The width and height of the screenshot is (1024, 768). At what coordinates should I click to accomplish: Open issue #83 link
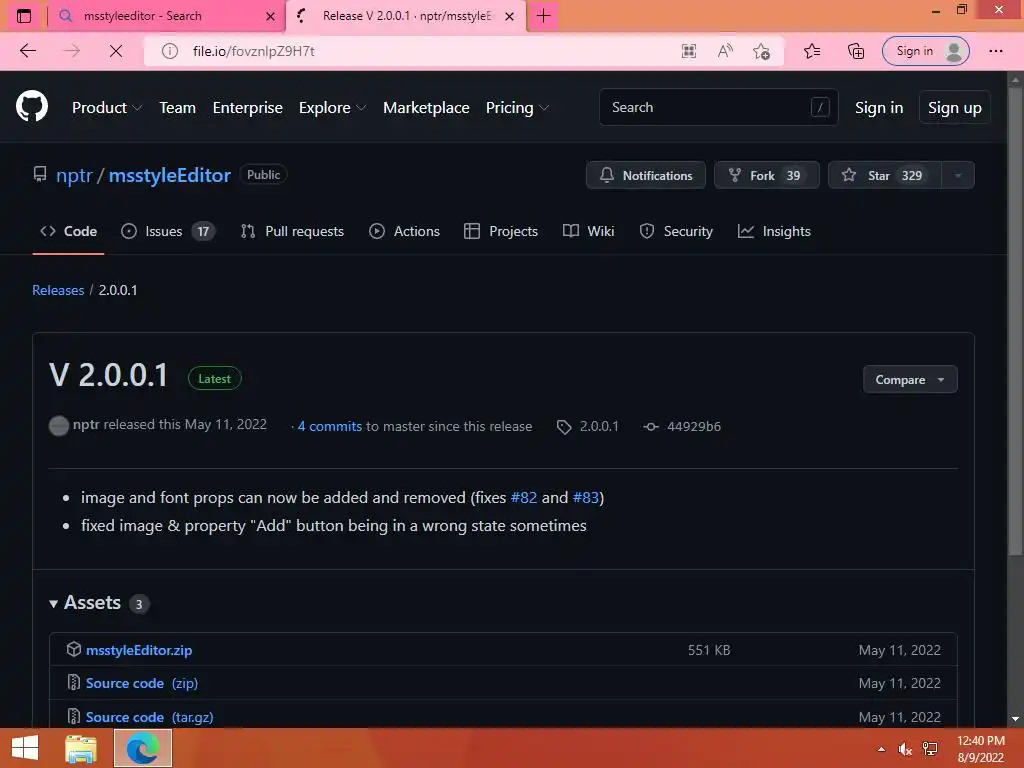click(x=586, y=498)
